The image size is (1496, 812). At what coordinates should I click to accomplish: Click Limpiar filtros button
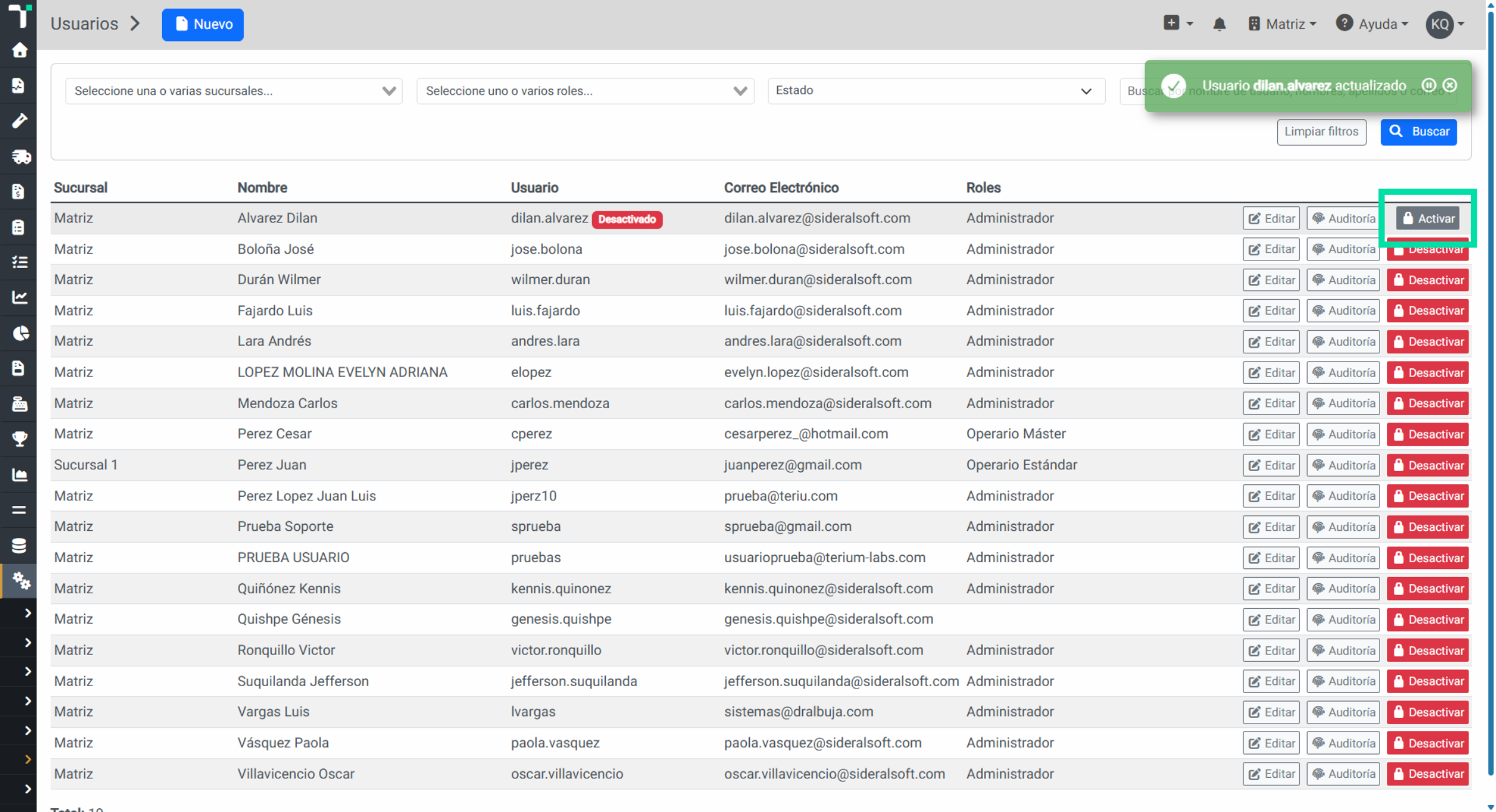click(x=1321, y=131)
